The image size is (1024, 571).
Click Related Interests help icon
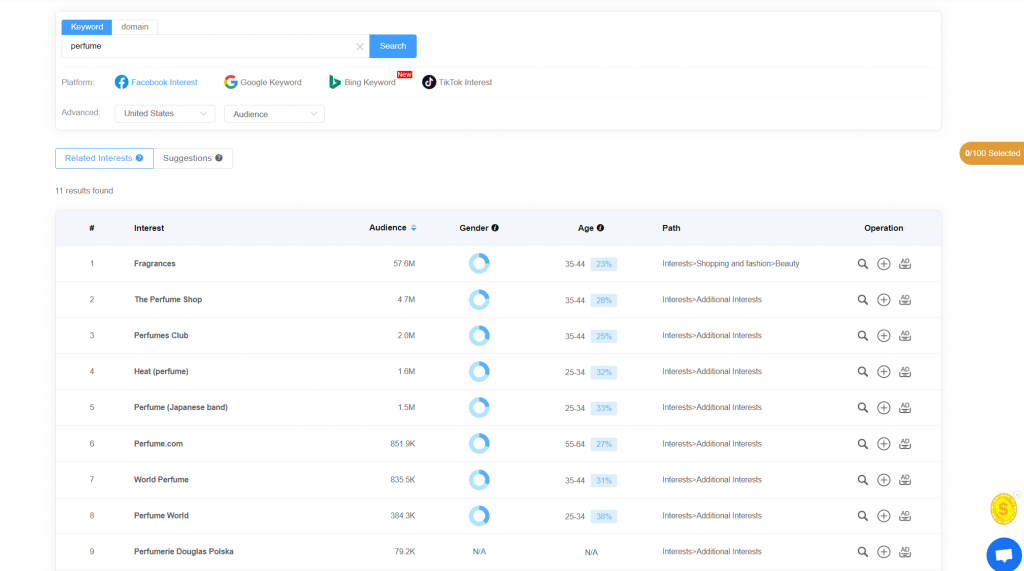tap(140, 158)
